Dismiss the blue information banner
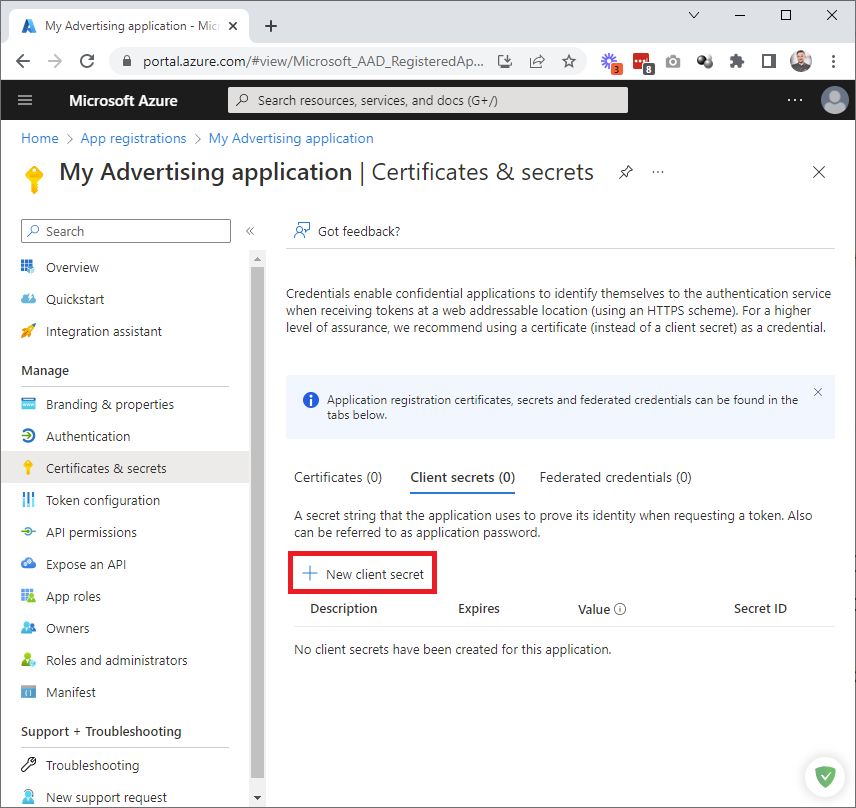Image resolution: width=856 pixels, height=808 pixels. (x=817, y=392)
